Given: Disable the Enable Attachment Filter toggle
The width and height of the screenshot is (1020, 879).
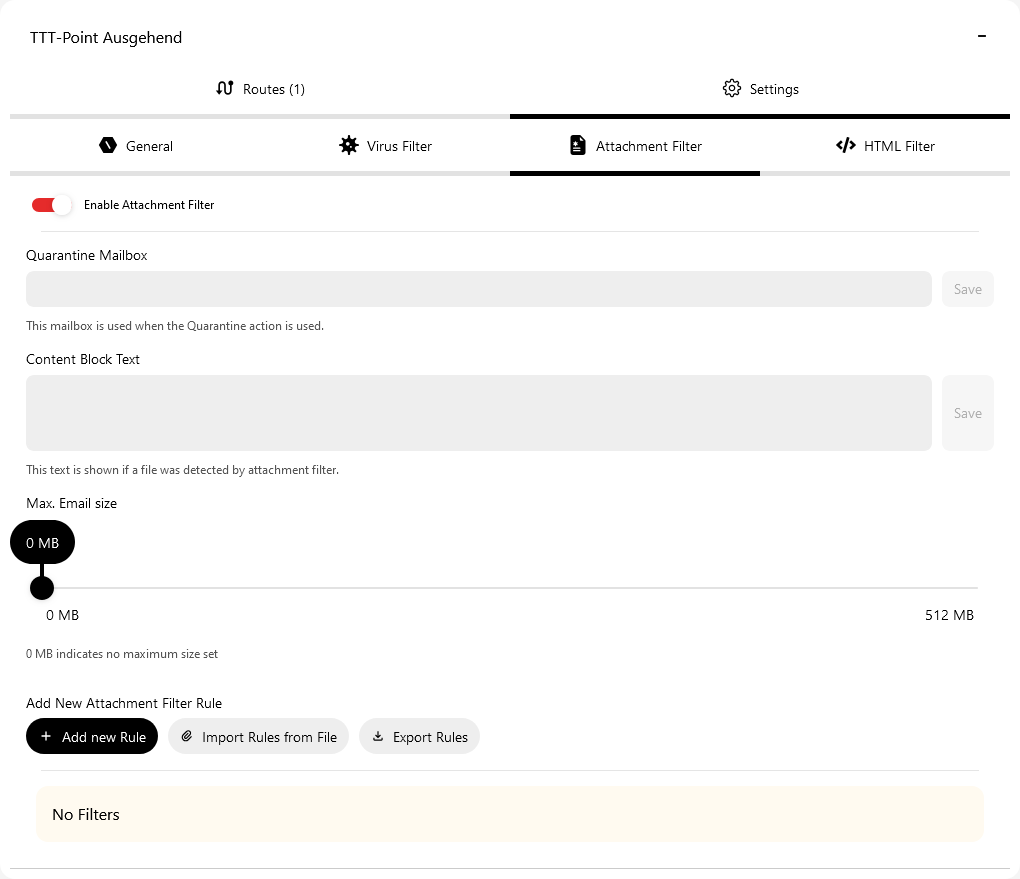Looking at the screenshot, I should point(51,205).
